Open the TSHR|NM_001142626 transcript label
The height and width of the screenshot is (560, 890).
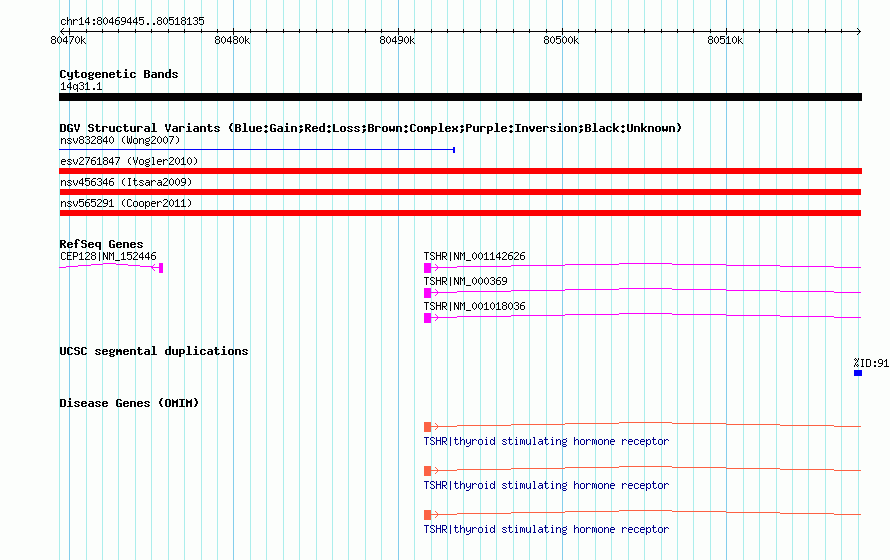tap(475, 256)
